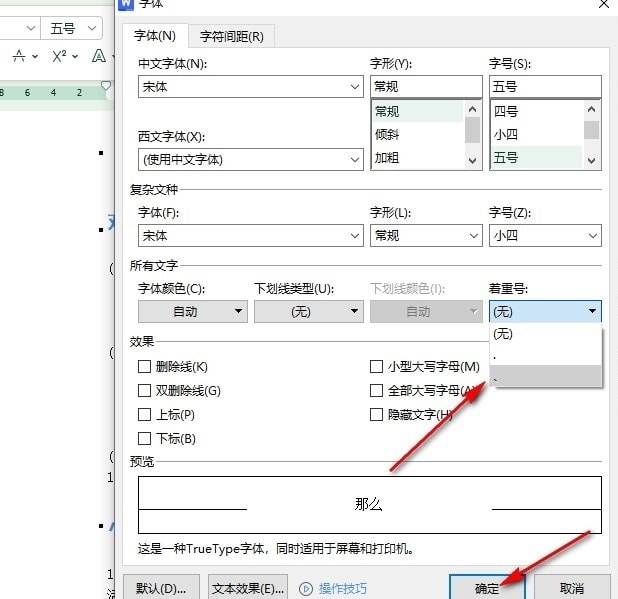Open the 复杂文种 字号(Z) 小四 dropdown

coord(545,236)
